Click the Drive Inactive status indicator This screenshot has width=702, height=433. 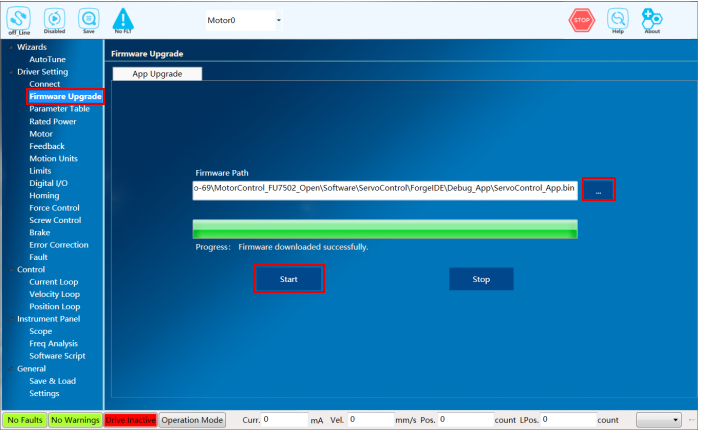coord(130,420)
